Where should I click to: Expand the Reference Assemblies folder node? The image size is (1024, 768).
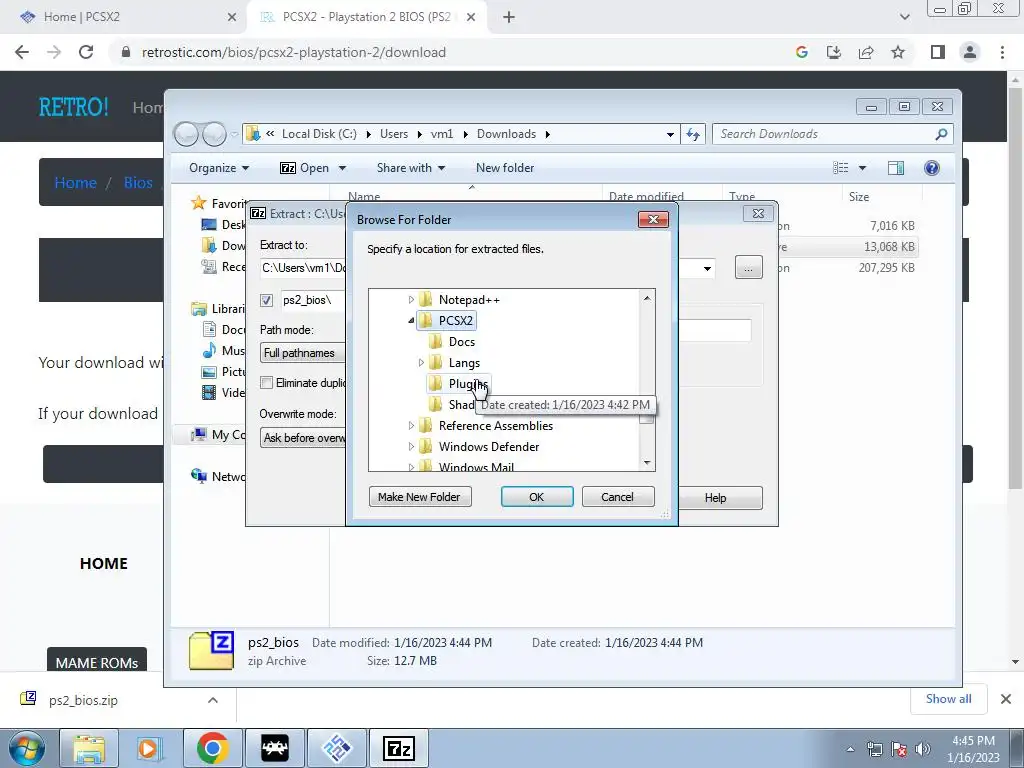click(x=411, y=426)
